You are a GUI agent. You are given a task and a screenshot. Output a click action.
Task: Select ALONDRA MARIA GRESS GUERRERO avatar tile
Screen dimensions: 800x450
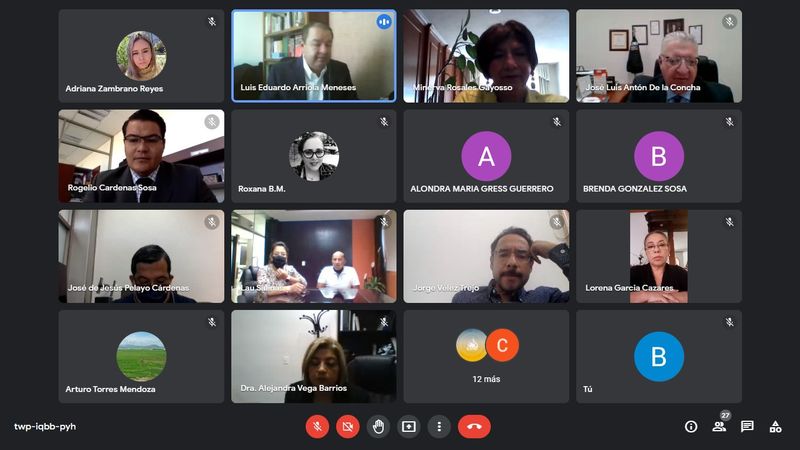[x=486, y=156]
